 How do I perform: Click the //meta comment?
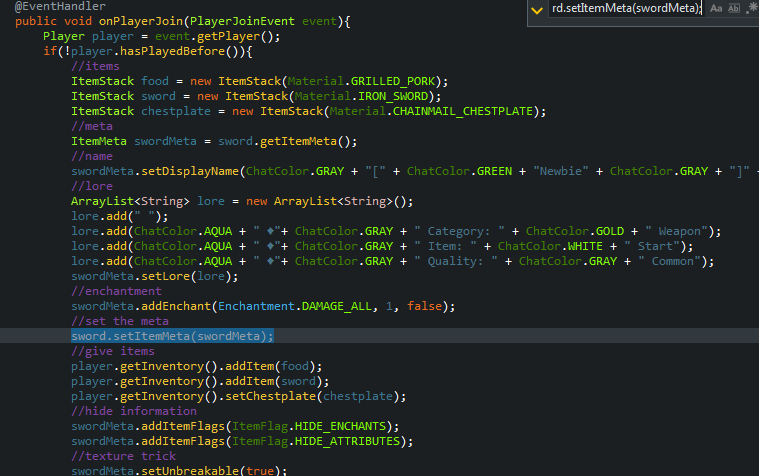92,126
